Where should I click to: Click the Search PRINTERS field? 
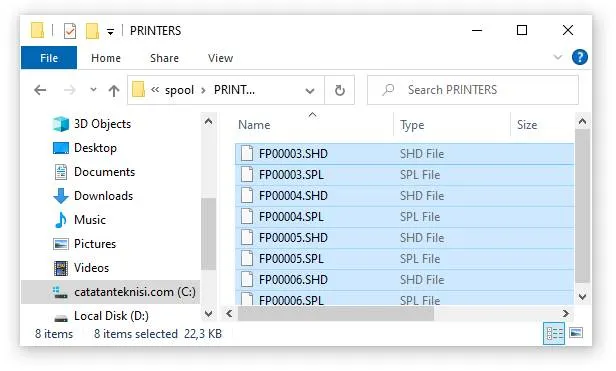tap(473, 90)
